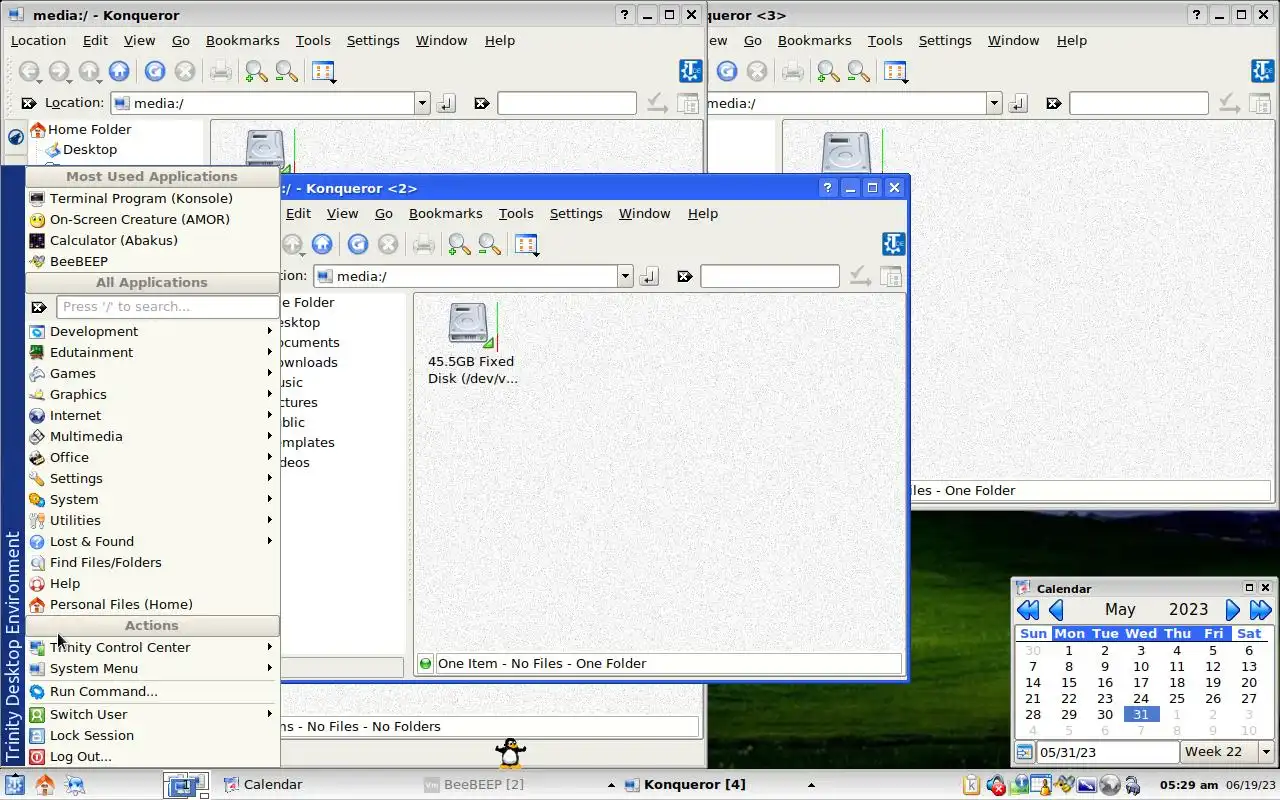
Task: Open view mode dropdown in Konqueror <2> toolbar
Action: pos(526,244)
